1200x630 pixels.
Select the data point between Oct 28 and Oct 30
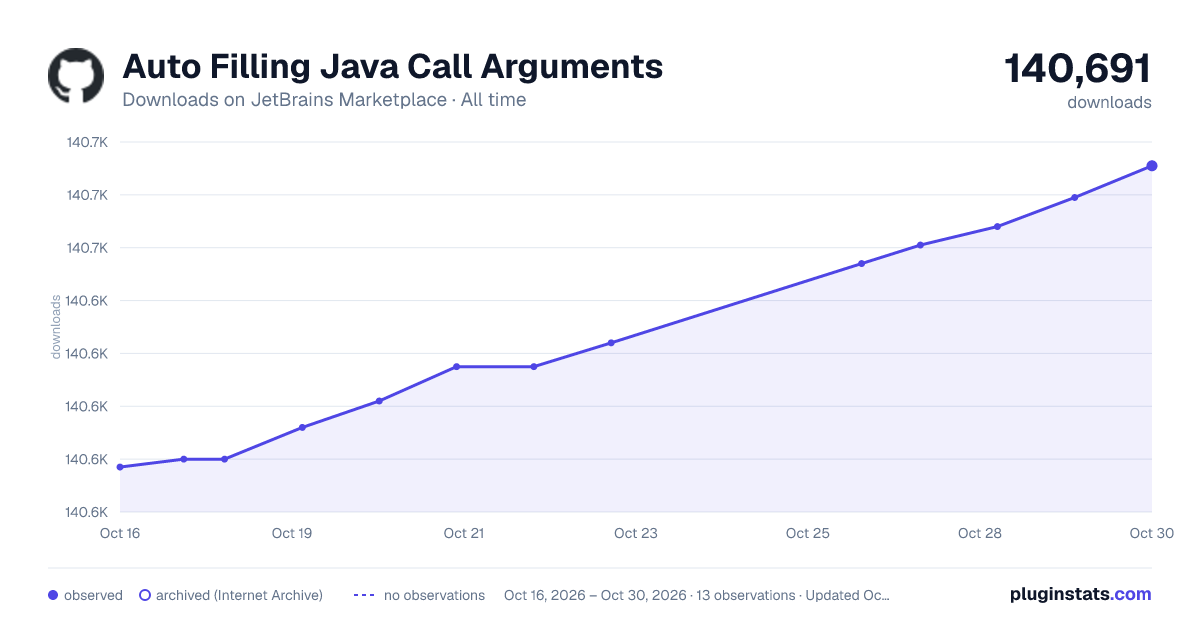(x=1074, y=197)
